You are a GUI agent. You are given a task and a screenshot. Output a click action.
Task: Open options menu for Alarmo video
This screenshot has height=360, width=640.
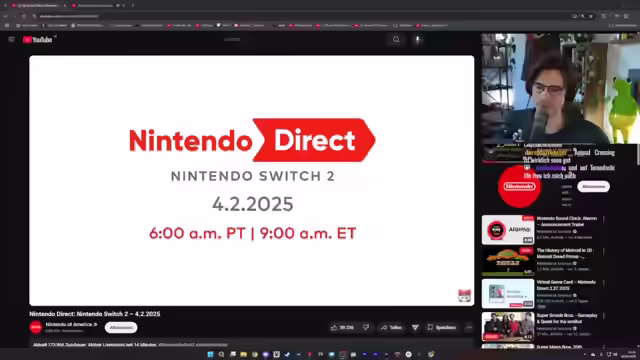pyautogui.click(x=604, y=219)
